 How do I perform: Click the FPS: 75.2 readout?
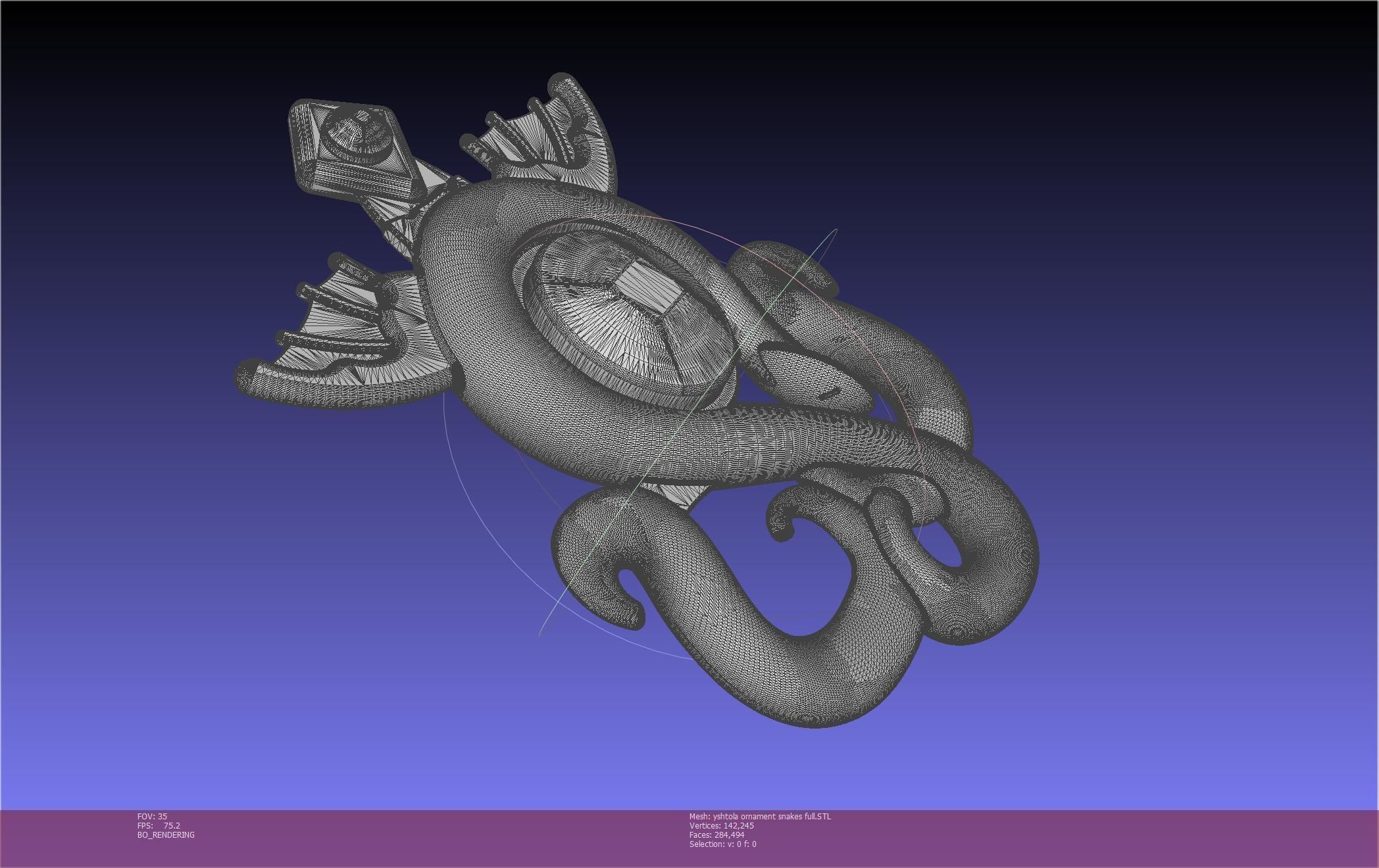[159, 825]
